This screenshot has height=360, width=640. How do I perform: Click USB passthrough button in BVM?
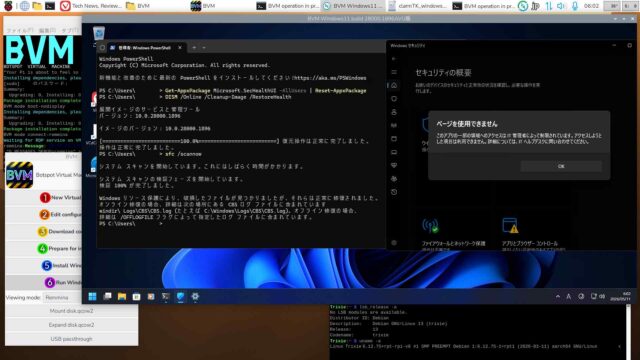[x=71, y=339]
